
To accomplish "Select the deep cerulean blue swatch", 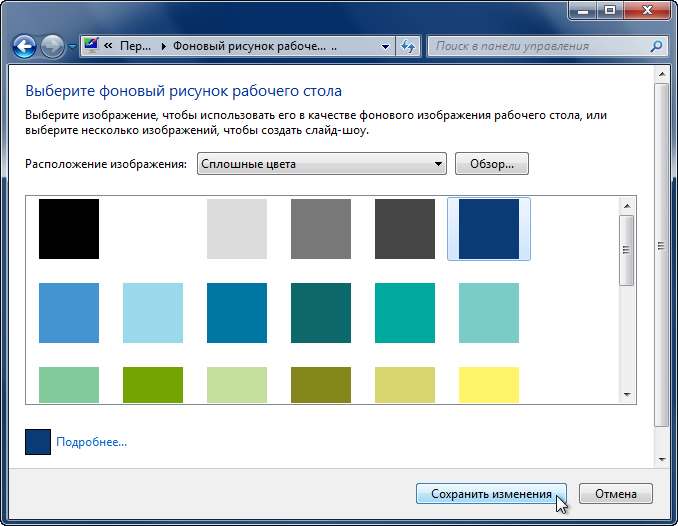I will click(237, 313).
